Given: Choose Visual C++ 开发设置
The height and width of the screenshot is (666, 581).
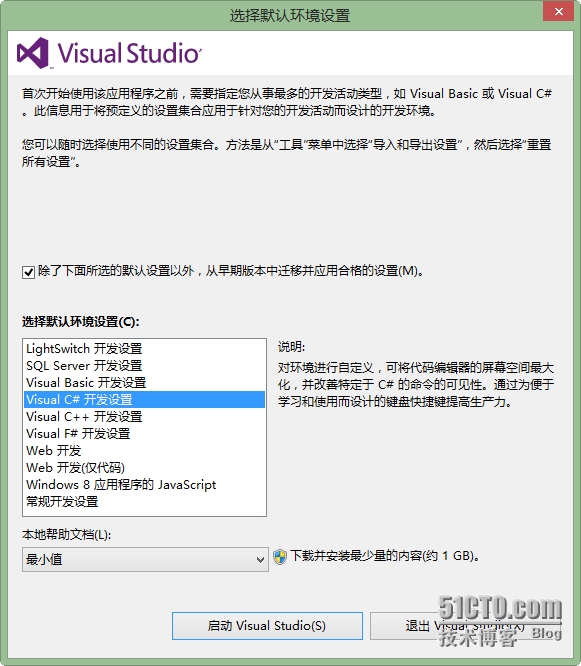Looking at the screenshot, I should click(144, 417).
